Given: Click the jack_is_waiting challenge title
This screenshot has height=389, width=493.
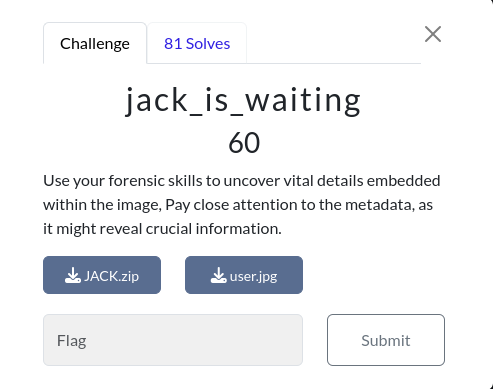Looking at the screenshot, I should point(244,101).
